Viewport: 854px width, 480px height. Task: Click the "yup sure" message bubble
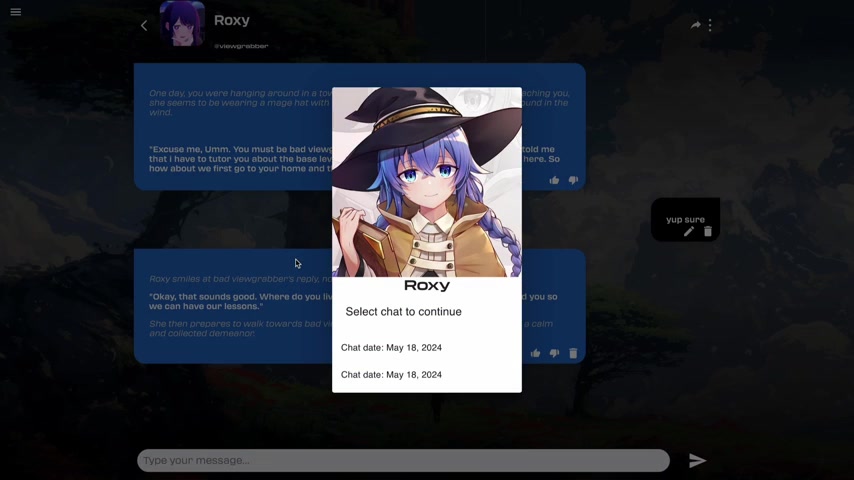[685, 220]
